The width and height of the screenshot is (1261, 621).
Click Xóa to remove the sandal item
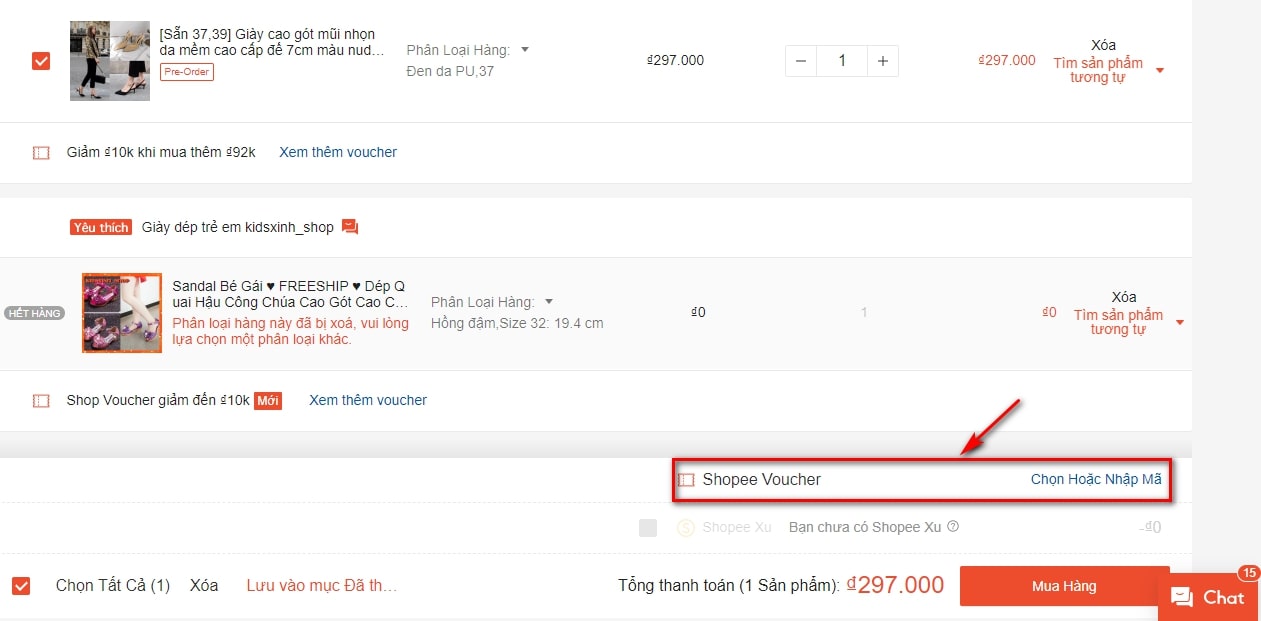pos(1124,297)
